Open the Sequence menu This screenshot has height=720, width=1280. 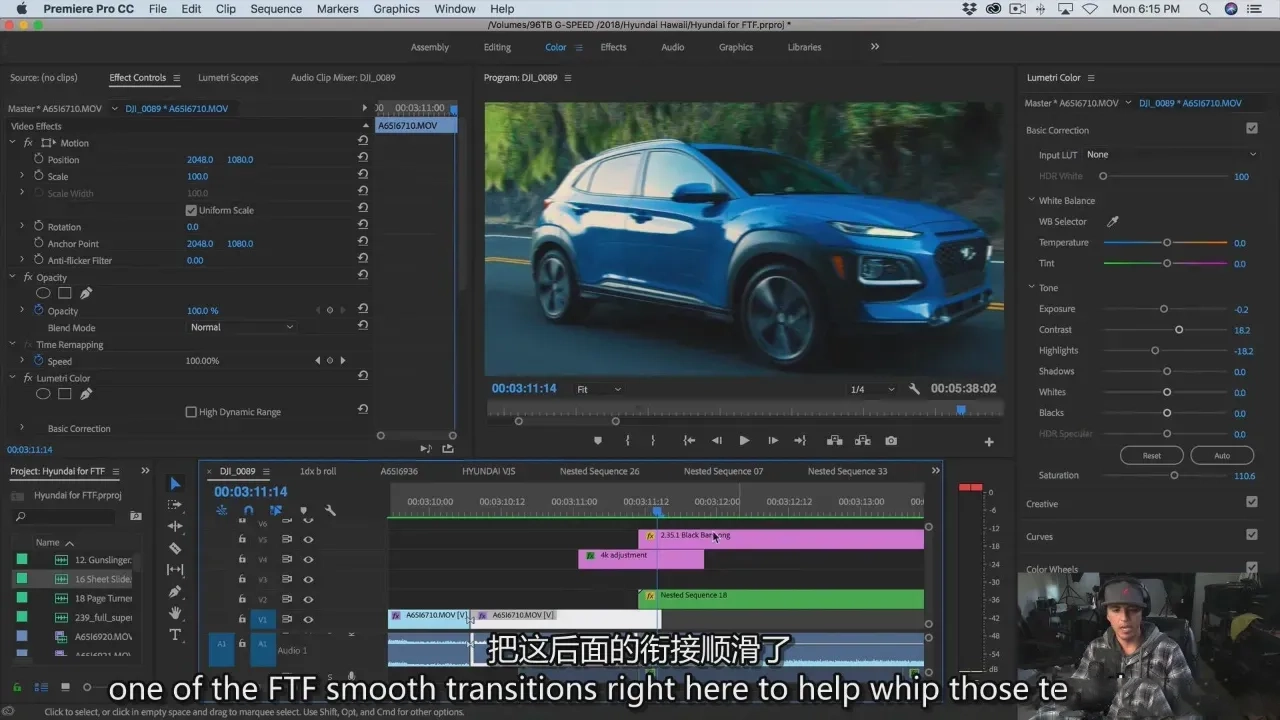click(276, 9)
